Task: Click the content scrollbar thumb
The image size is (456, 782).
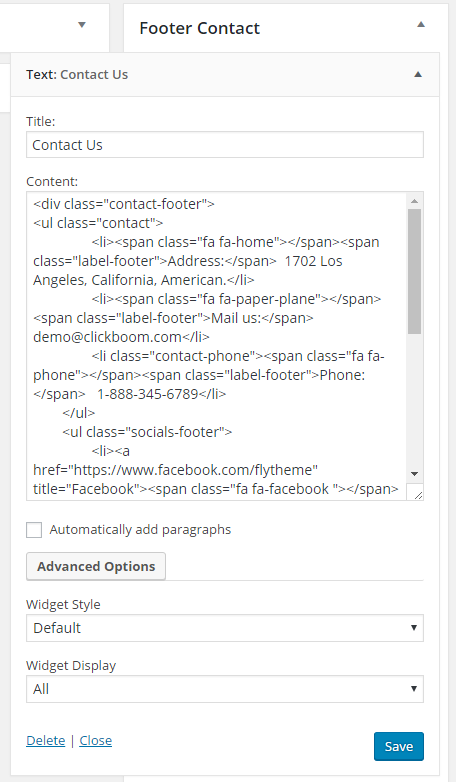Action: click(x=414, y=271)
